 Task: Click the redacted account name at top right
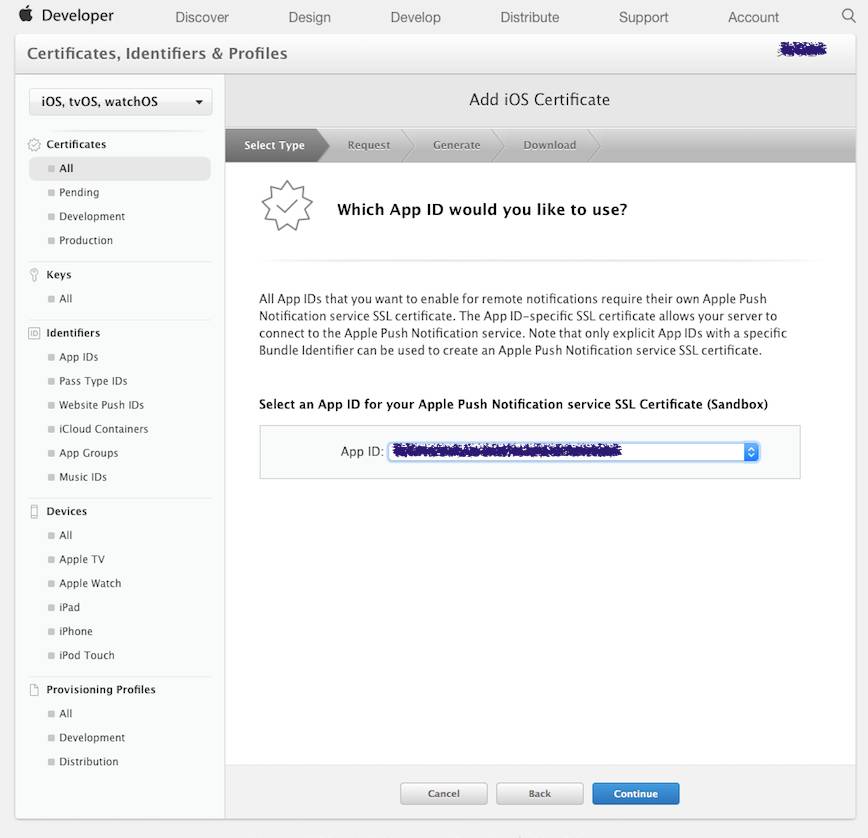pyautogui.click(x=802, y=49)
